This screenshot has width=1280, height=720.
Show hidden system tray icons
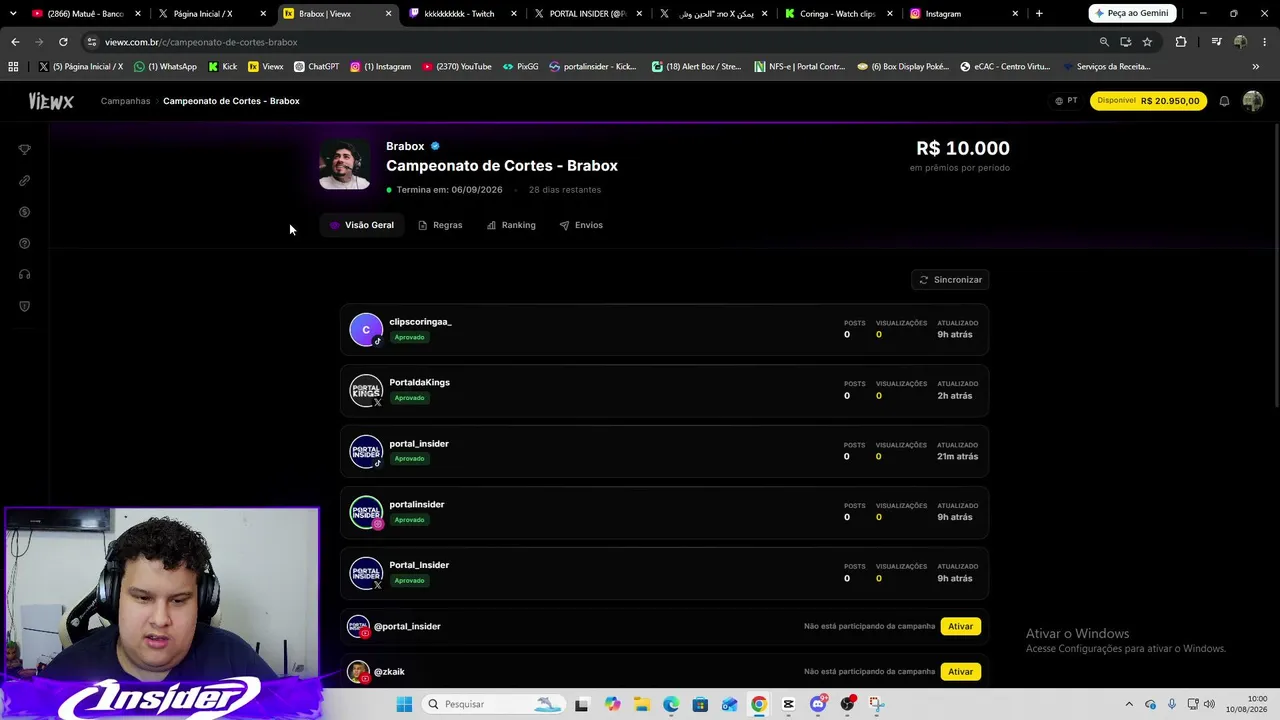coord(1129,704)
